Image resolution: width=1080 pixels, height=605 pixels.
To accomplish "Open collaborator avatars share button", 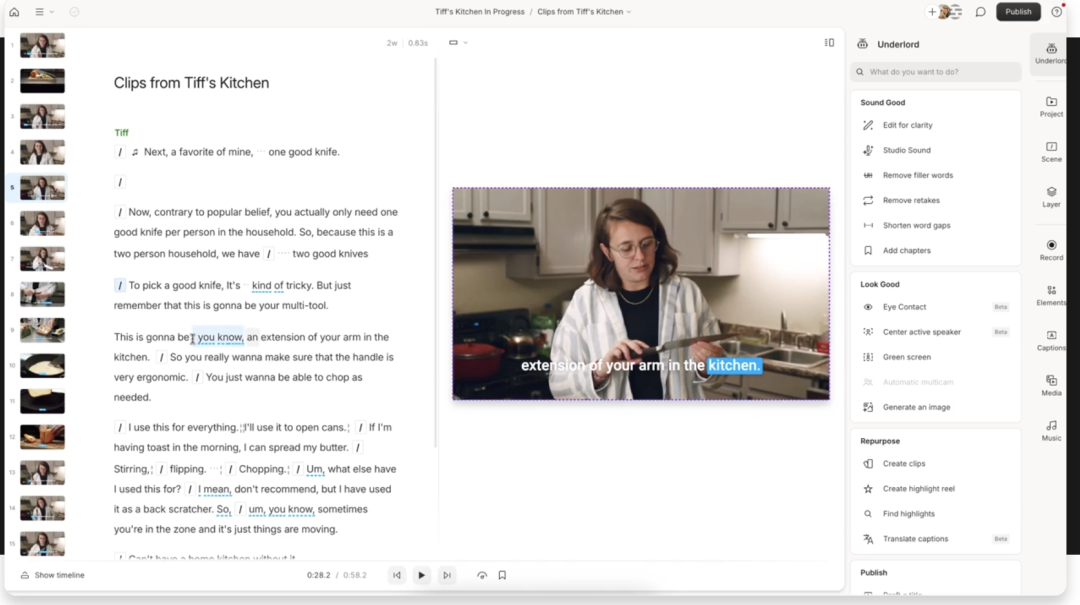I will pyautogui.click(x=944, y=12).
